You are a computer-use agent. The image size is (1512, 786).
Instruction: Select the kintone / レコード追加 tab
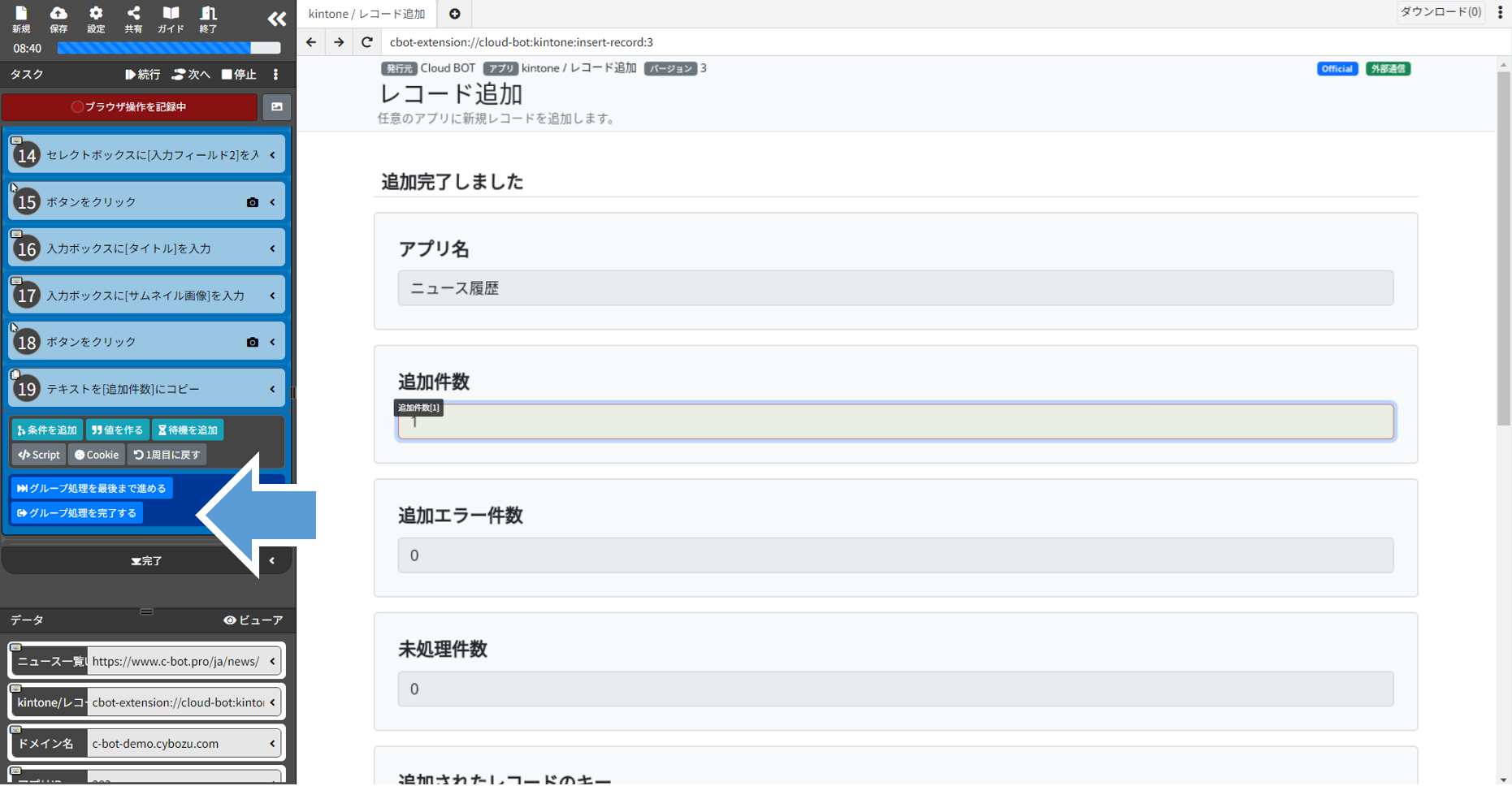(x=367, y=14)
